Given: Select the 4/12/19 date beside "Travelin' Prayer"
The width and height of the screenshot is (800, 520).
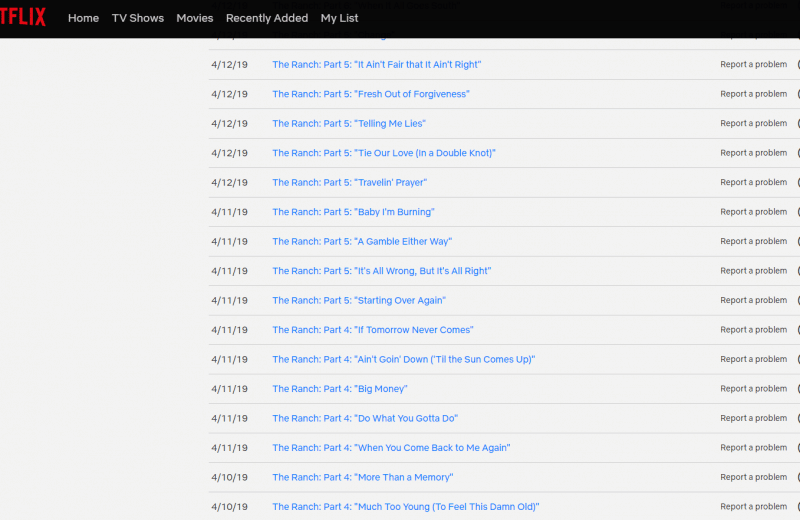Looking at the screenshot, I should pyautogui.click(x=230, y=183).
